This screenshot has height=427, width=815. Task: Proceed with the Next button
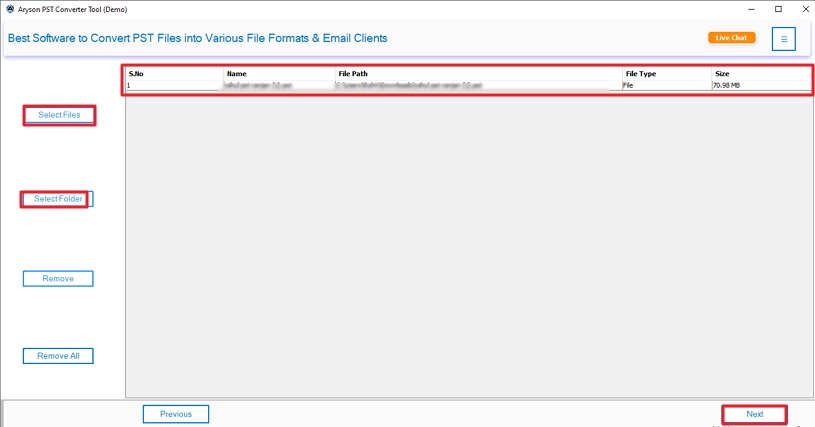point(754,414)
